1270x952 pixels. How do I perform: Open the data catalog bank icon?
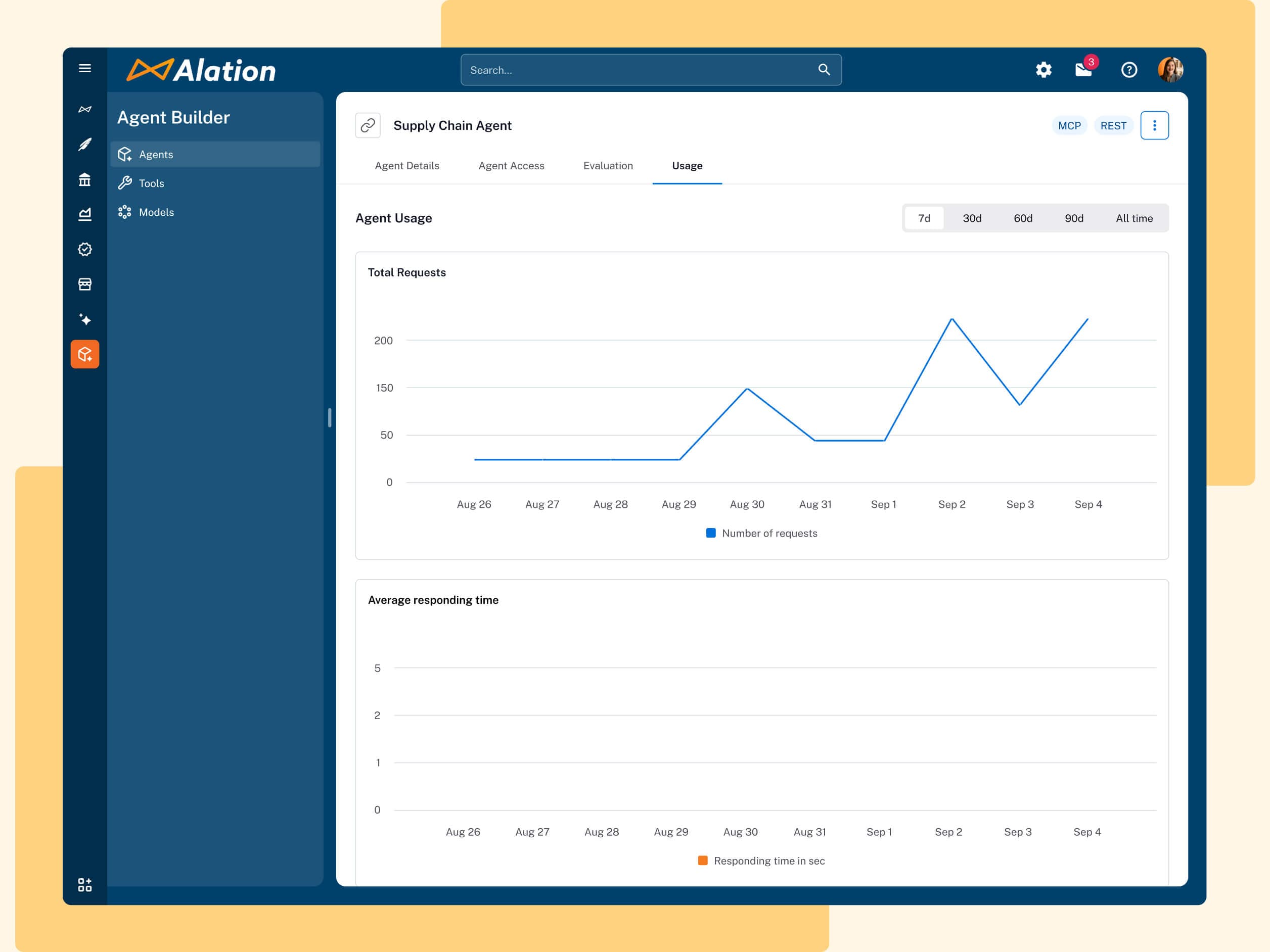click(x=84, y=179)
